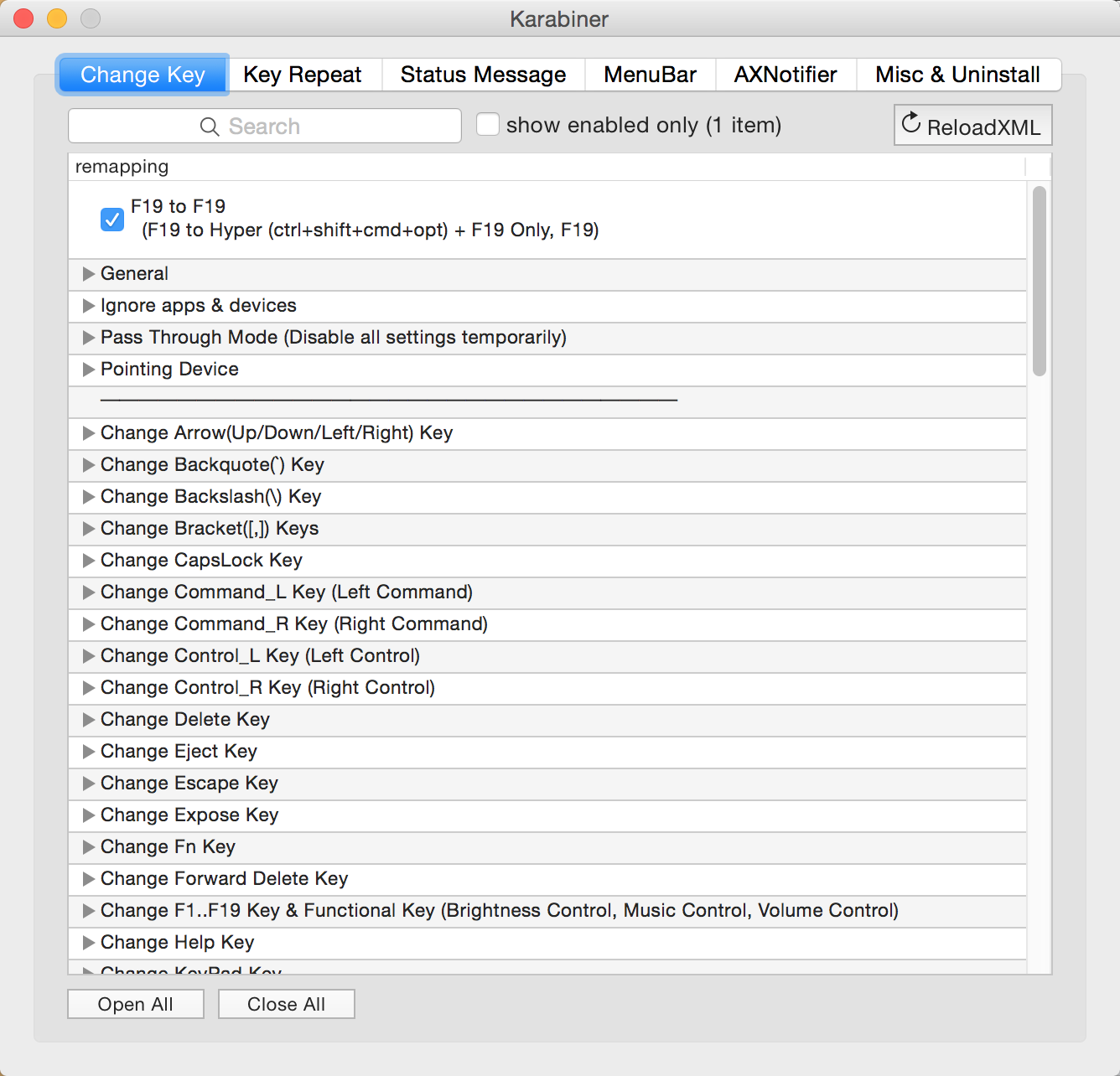
Task: Expand the Change Eject Key triangle
Action: pos(88,752)
